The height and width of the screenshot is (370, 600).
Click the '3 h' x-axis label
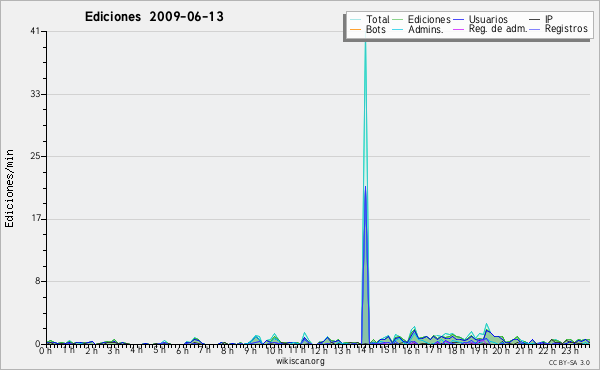pos(114,350)
